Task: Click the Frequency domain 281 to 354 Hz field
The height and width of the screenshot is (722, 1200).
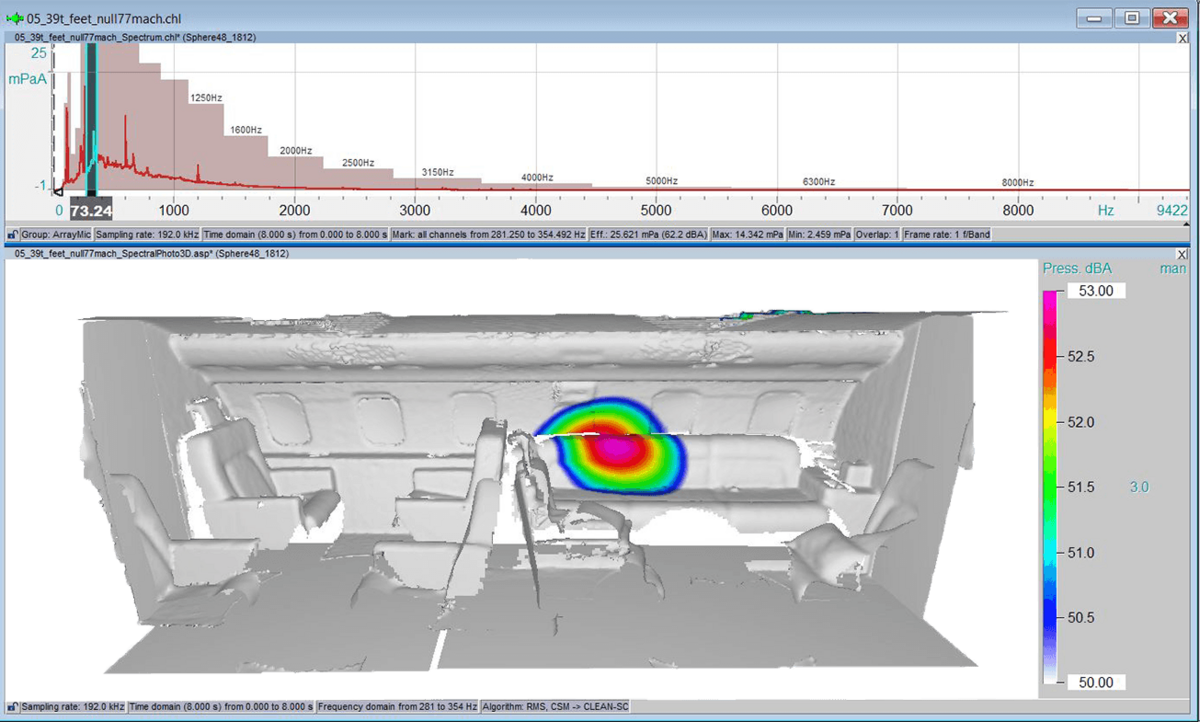Action: click(398, 706)
